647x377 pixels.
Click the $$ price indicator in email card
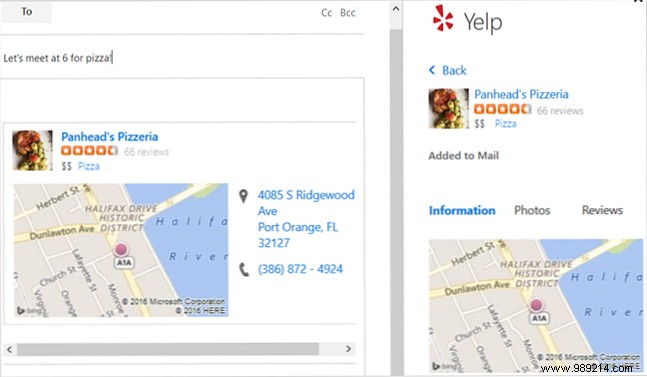coord(66,166)
